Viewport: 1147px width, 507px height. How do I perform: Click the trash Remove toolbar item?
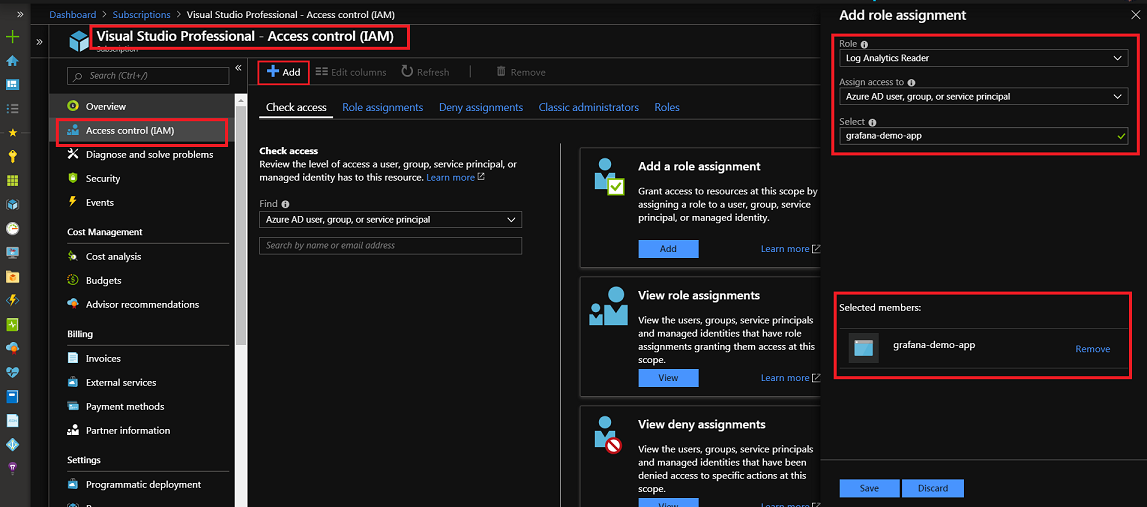pyautogui.click(x=521, y=72)
